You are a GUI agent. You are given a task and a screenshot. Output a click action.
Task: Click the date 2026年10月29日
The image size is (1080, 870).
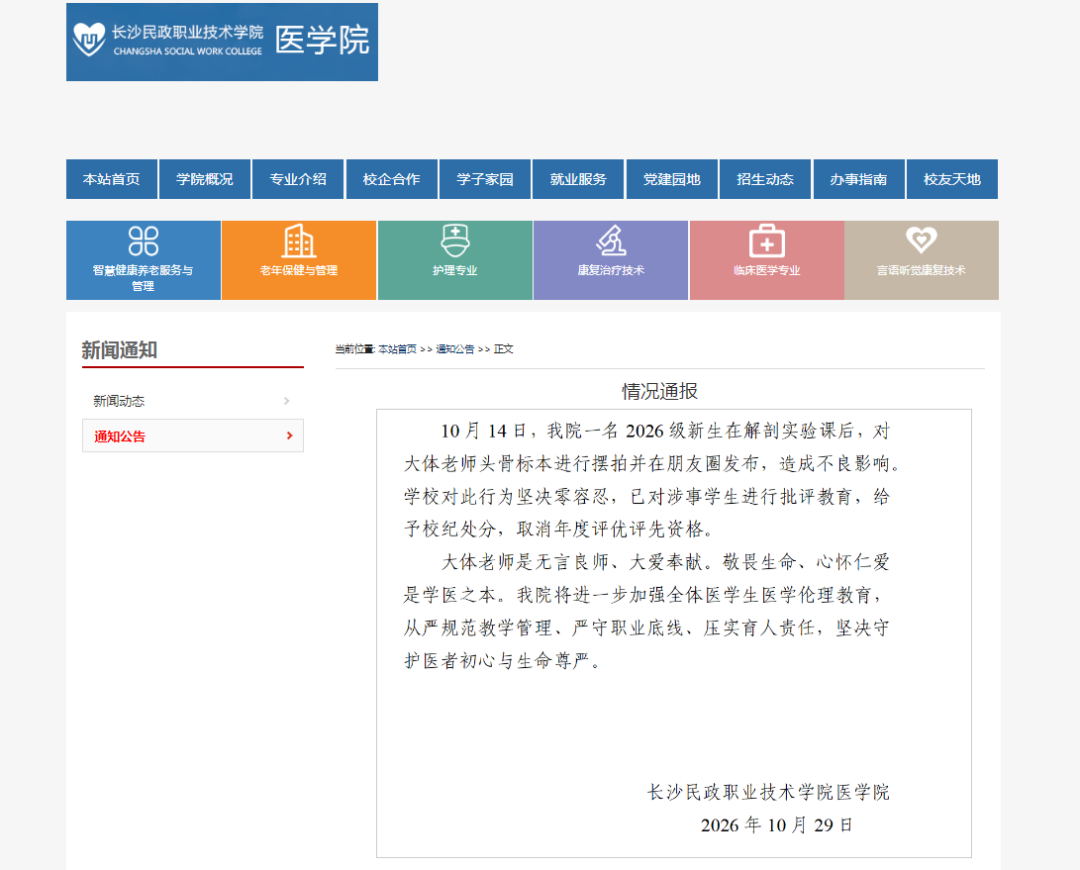pyautogui.click(x=777, y=825)
